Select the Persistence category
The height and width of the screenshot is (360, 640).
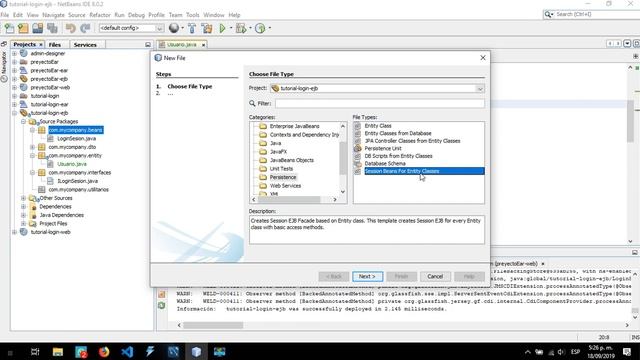click(283, 177)
